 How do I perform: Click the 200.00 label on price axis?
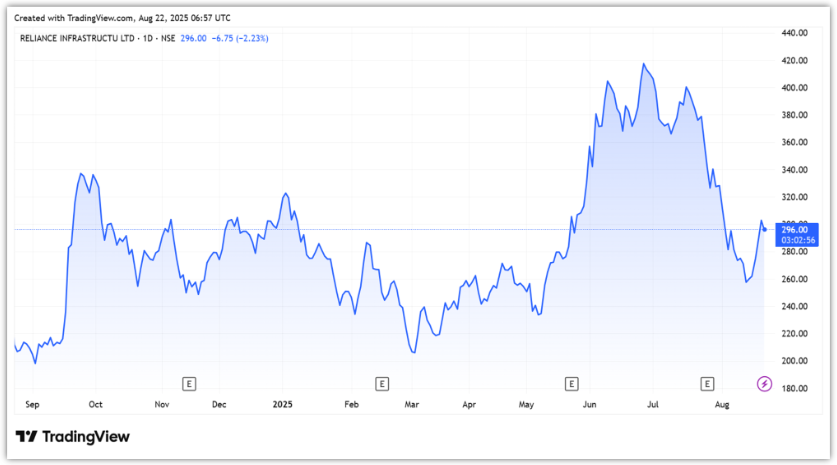(x=794, y=361)
